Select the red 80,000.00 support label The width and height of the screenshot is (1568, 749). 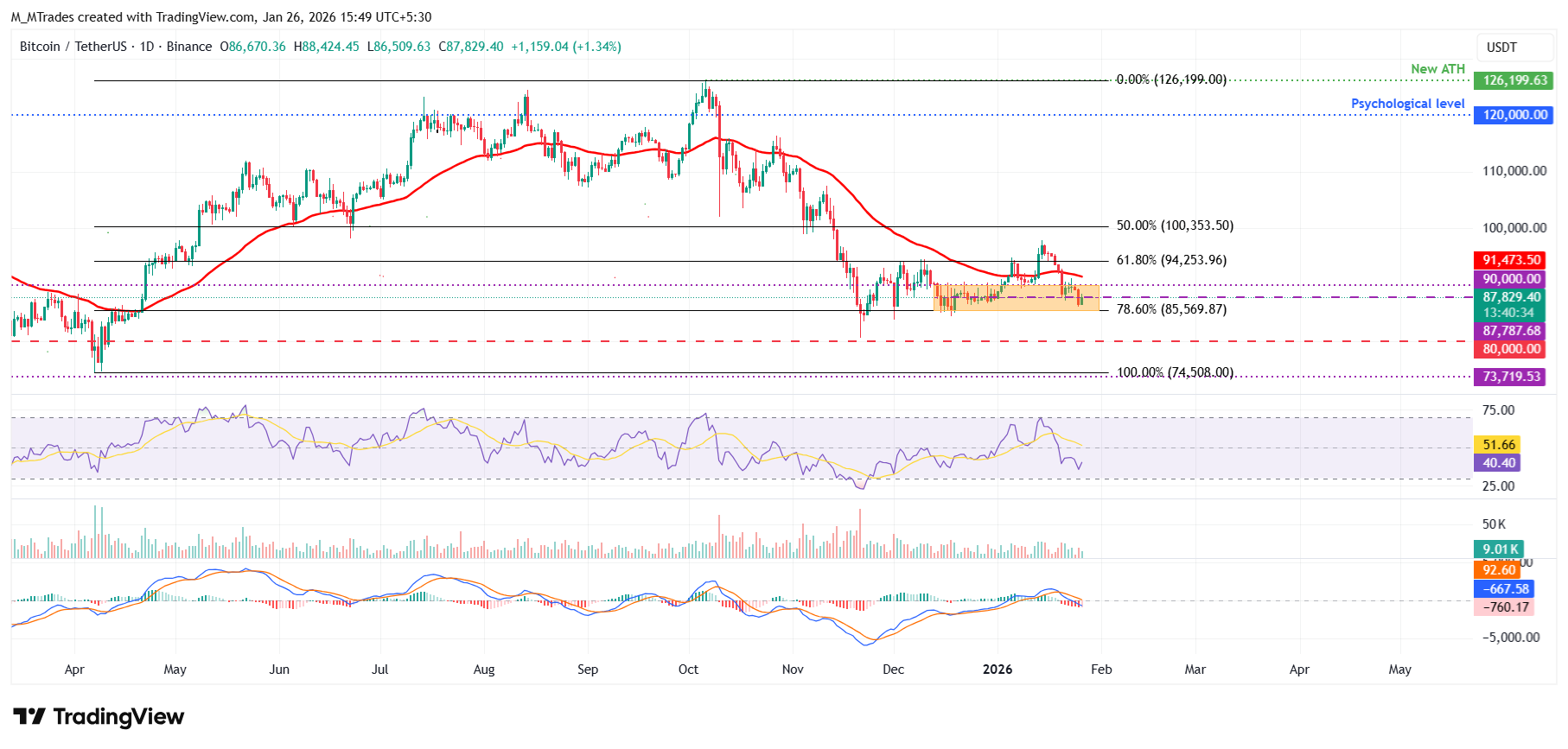click(1511, 349)
